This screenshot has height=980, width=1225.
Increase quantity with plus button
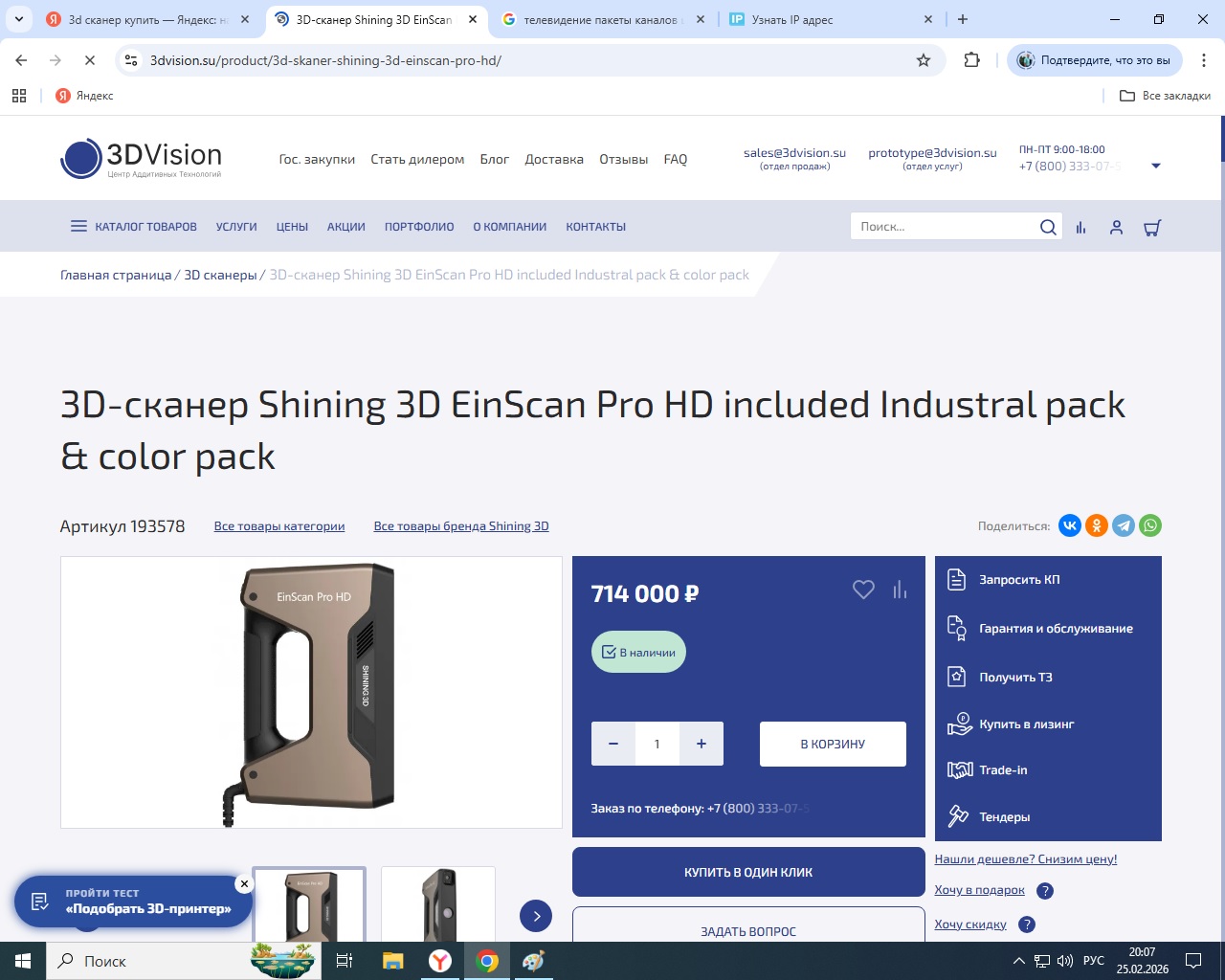tap(702, 744)
